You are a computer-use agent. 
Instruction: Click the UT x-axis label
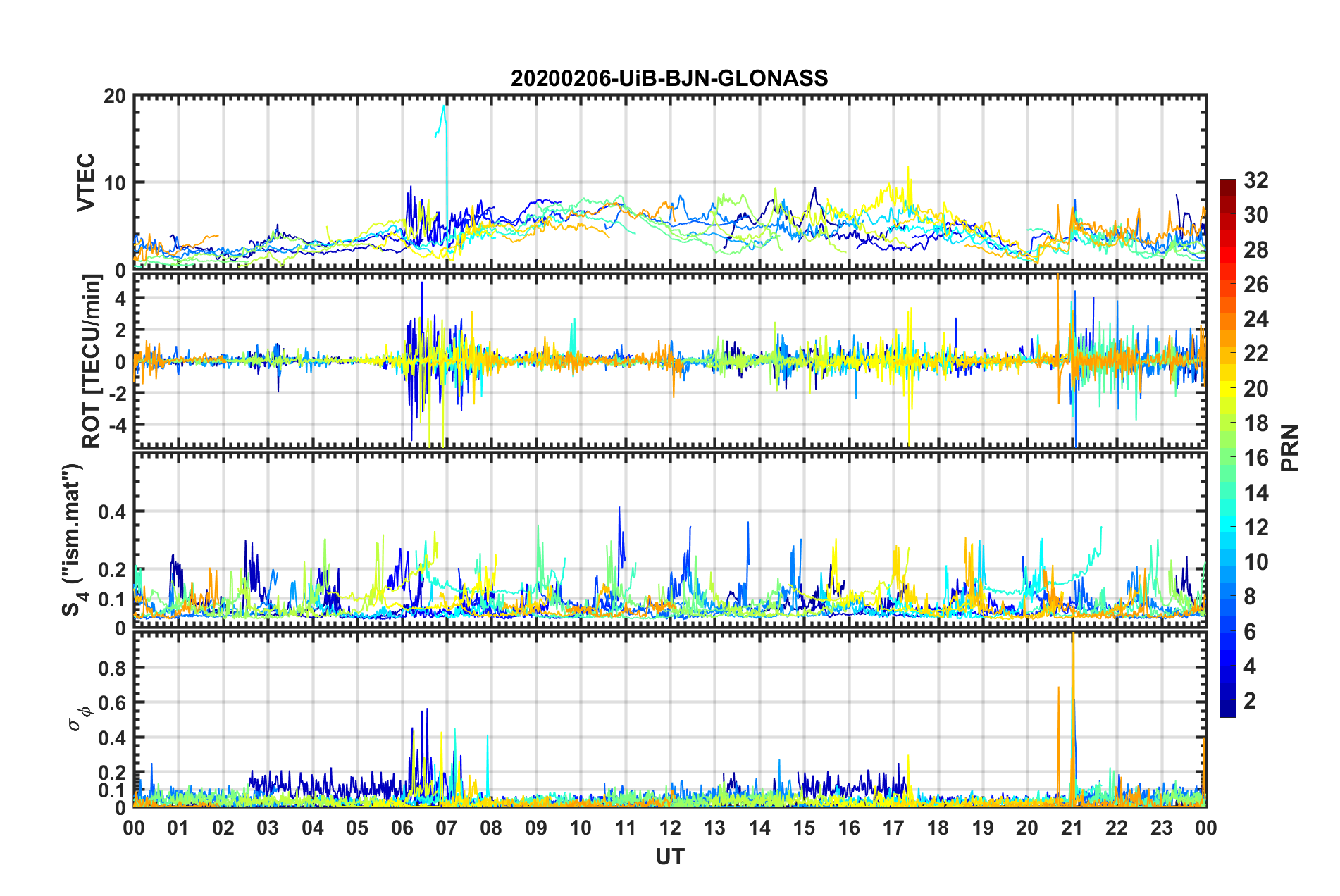(670, 857)
